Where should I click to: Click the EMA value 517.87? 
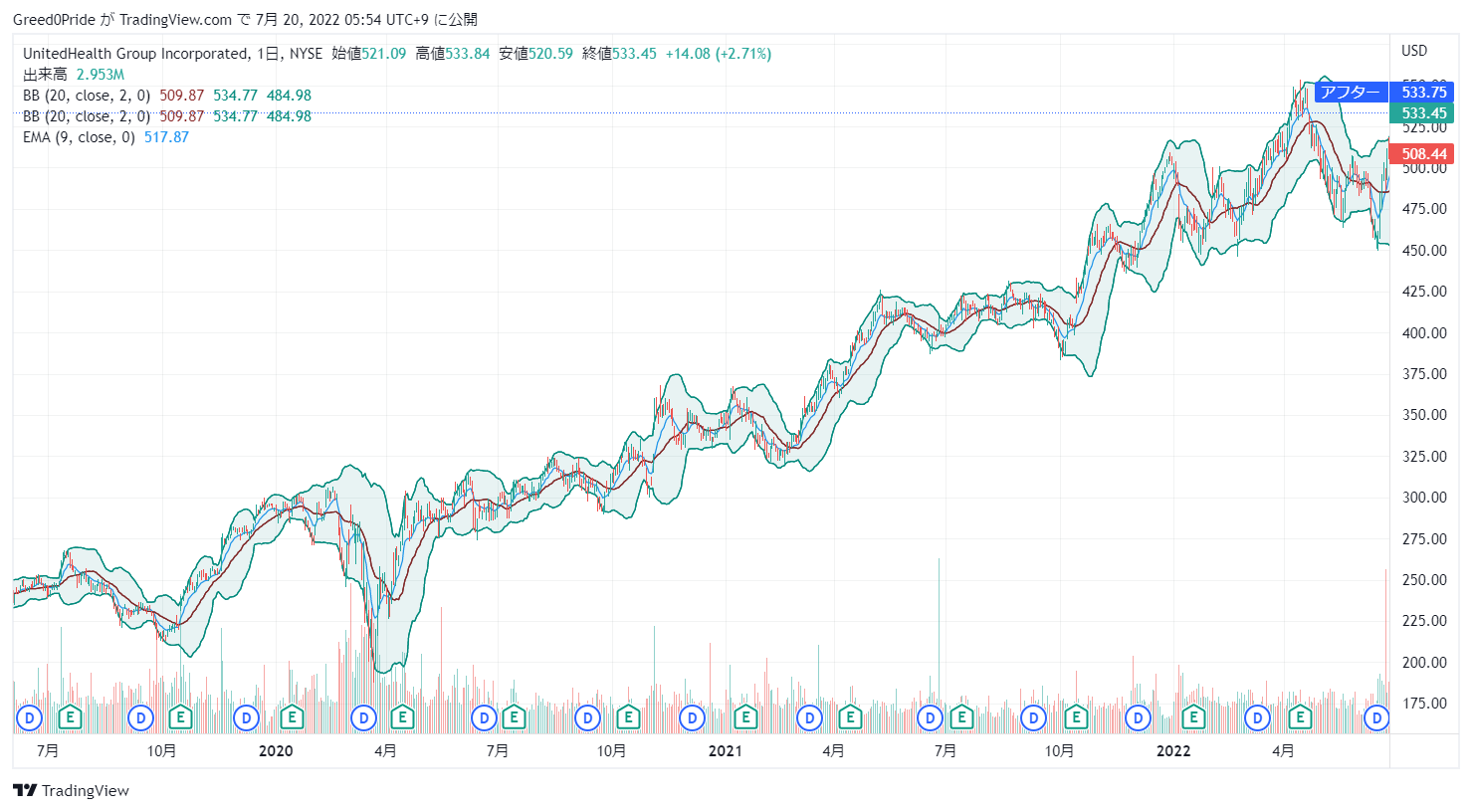pyautogui.click(x=166, y=137)
